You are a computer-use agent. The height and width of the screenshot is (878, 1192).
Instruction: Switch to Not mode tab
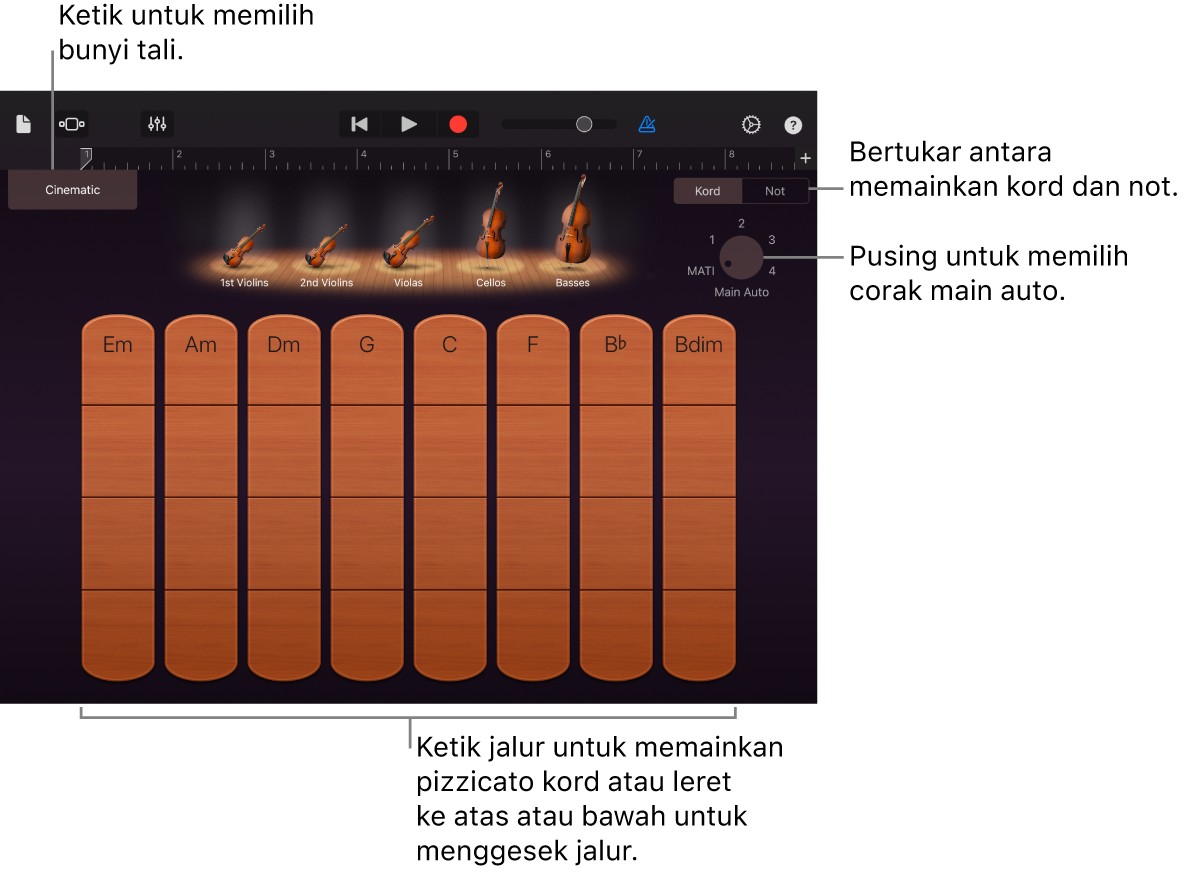[775, 191]
